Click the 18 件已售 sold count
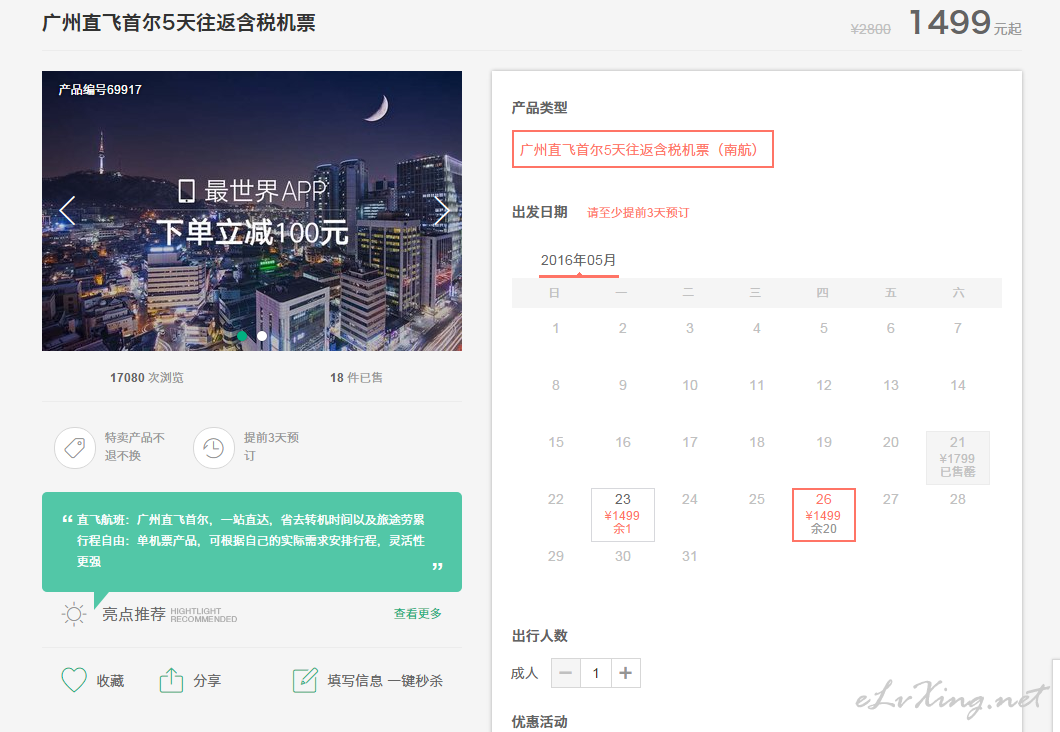This screenshot has width=1060, height=732. tap(356, 377)
